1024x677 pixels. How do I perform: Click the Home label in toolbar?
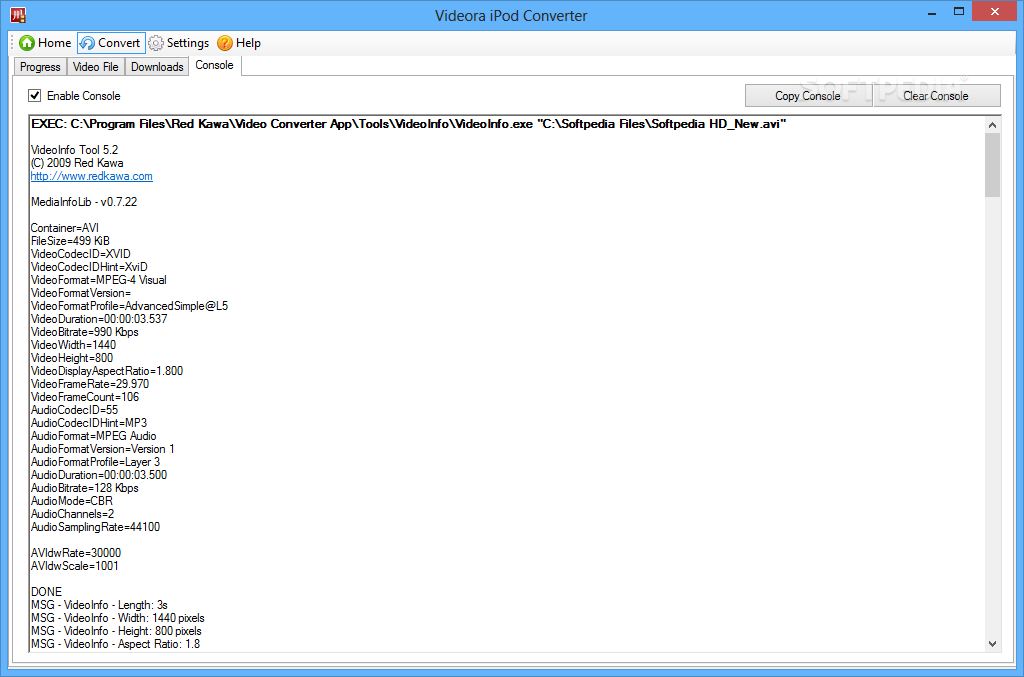54,43
